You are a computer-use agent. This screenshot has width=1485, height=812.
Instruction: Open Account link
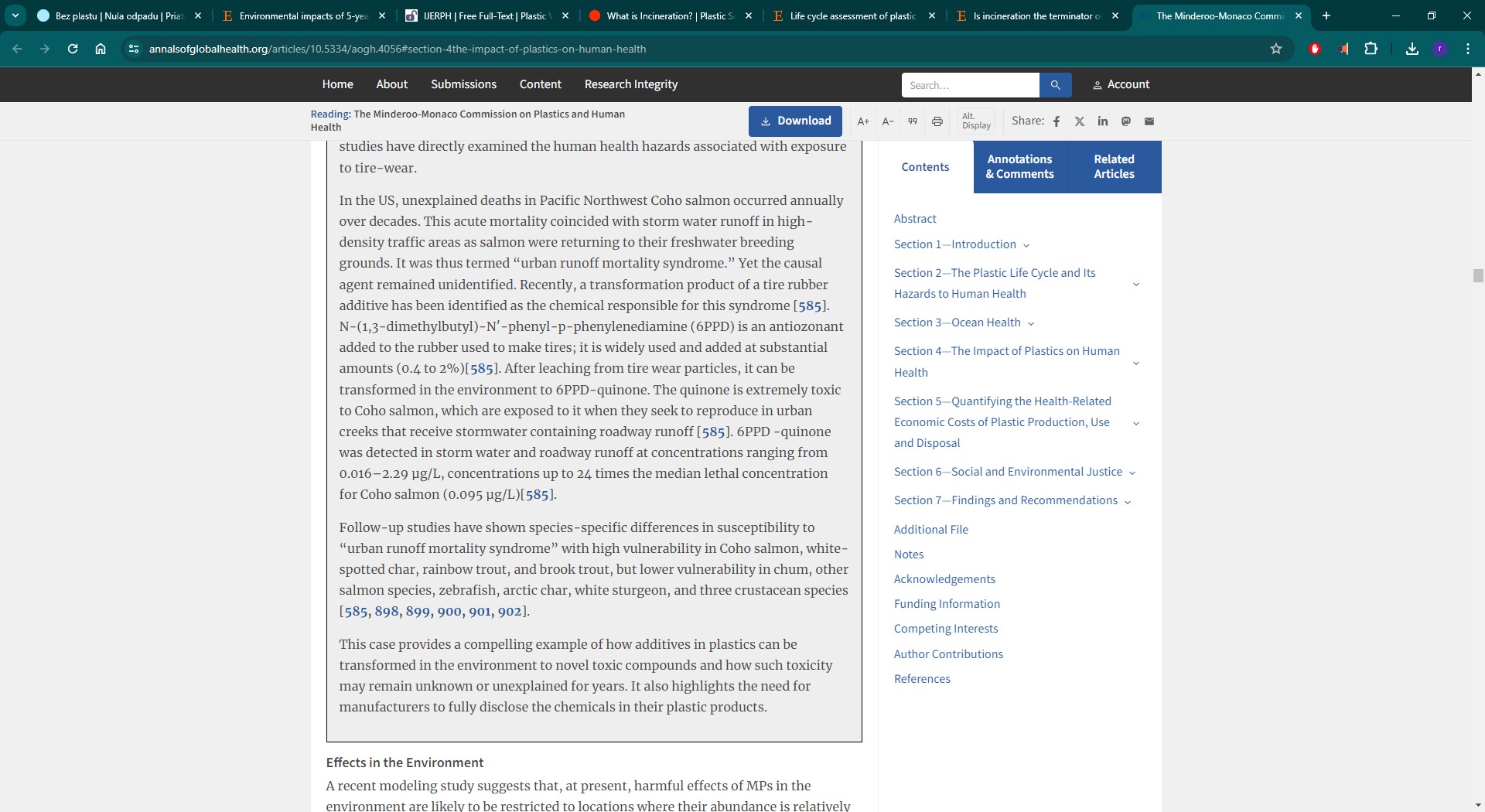tap(1121, 84)
